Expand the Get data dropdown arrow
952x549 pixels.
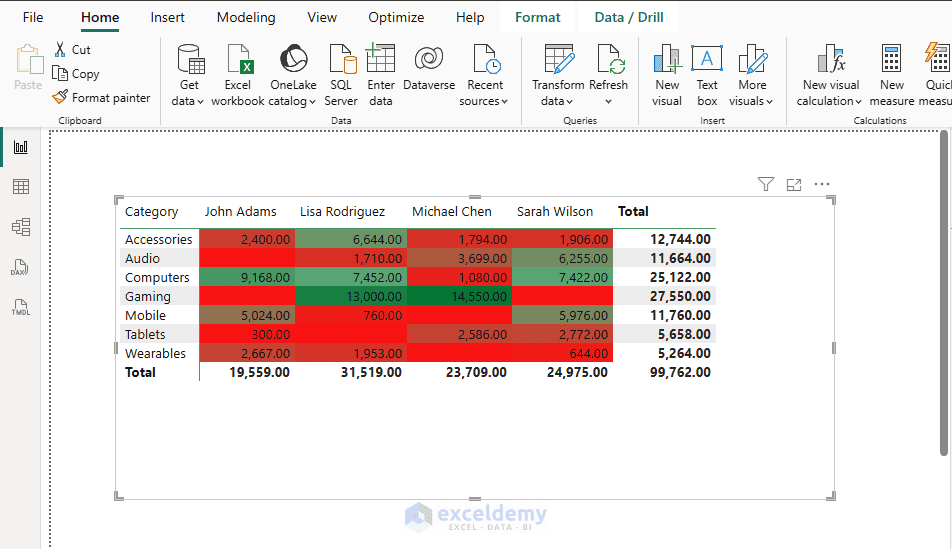pos(200,102)
